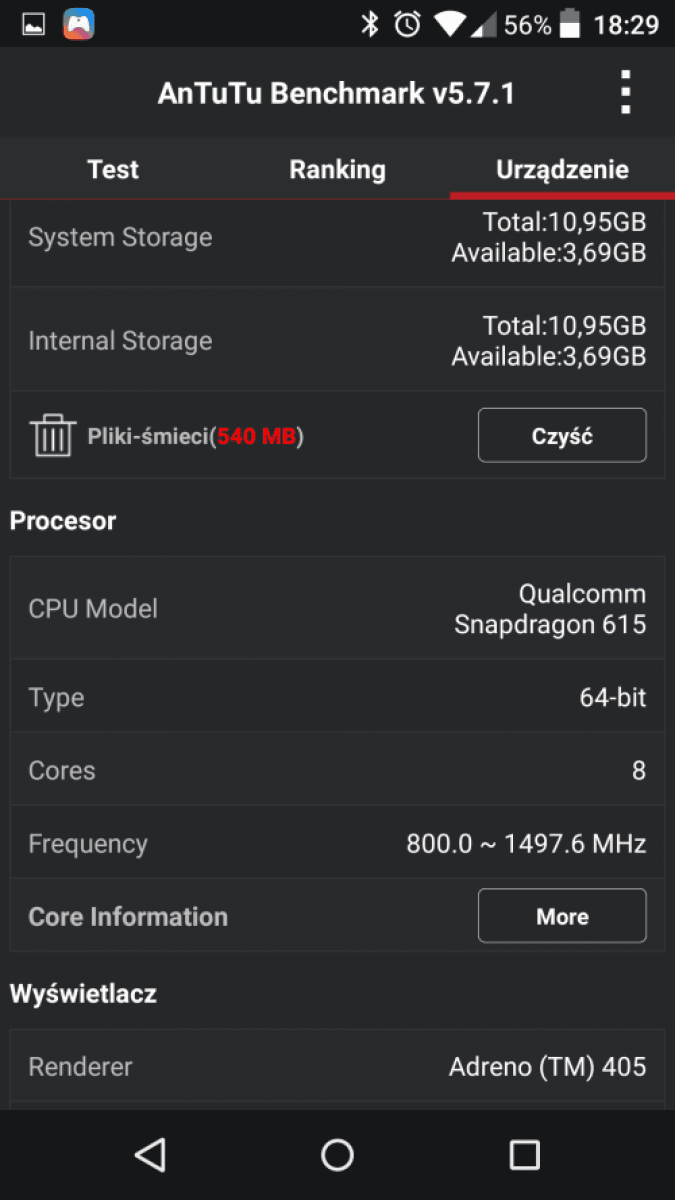Select the Internal Storage row
Image resolution: width=675 pixels, height=1200 pixels.
tap(337, 340)
